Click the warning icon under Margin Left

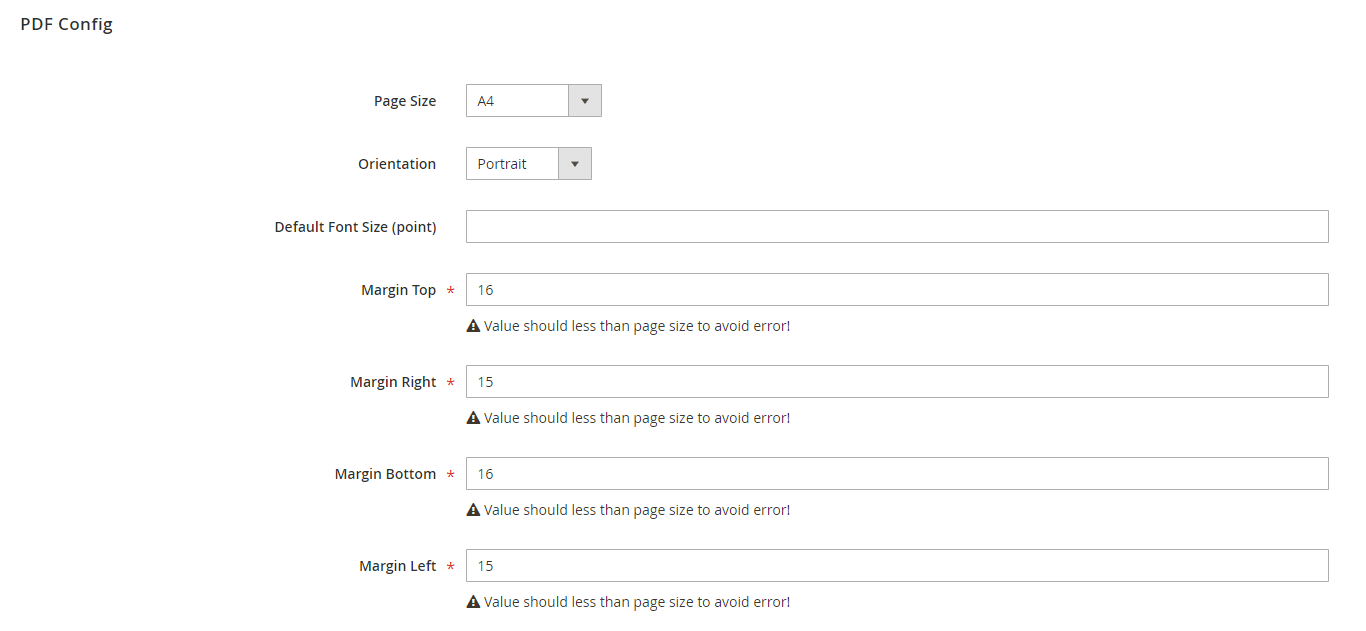point(473,602)
